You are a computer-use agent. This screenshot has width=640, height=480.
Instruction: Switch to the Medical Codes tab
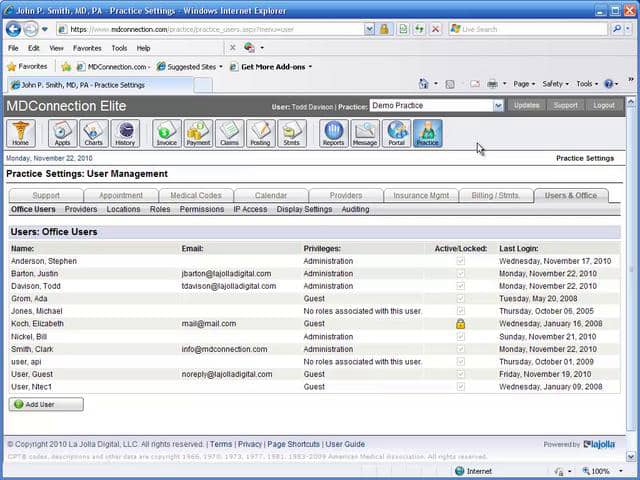pyautogui.click(x=196, y=196)
